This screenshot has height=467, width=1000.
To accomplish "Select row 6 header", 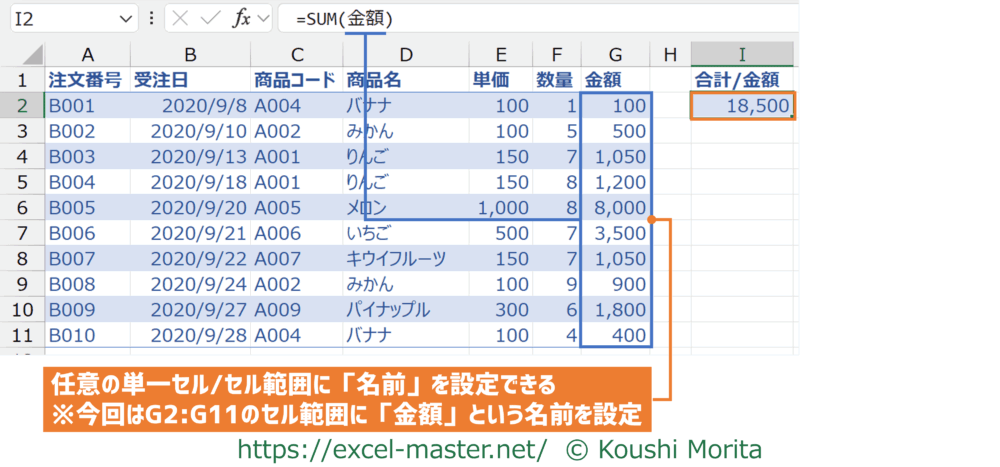I will coord(22,207).
